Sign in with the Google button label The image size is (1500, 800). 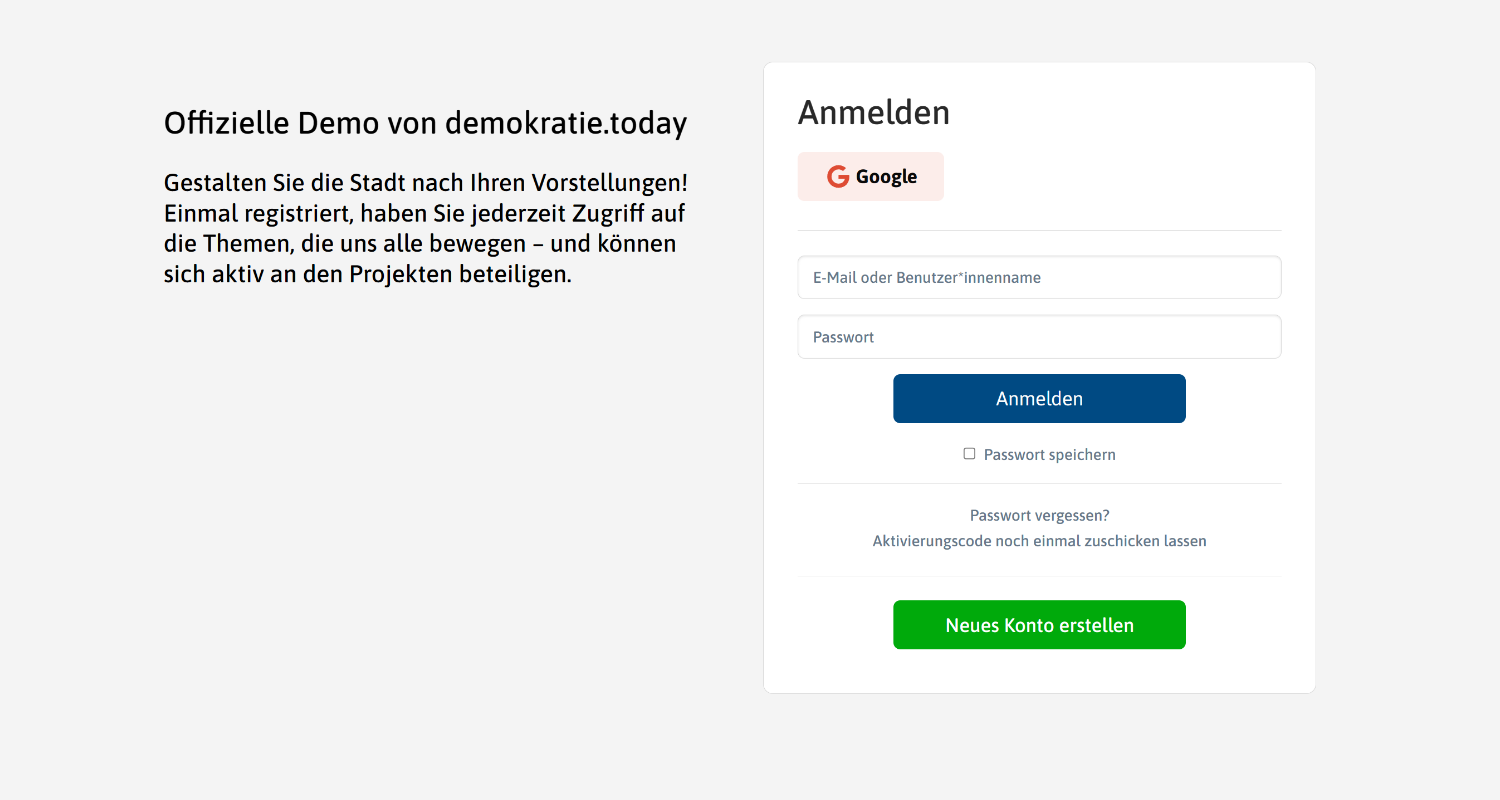point(886,177)
